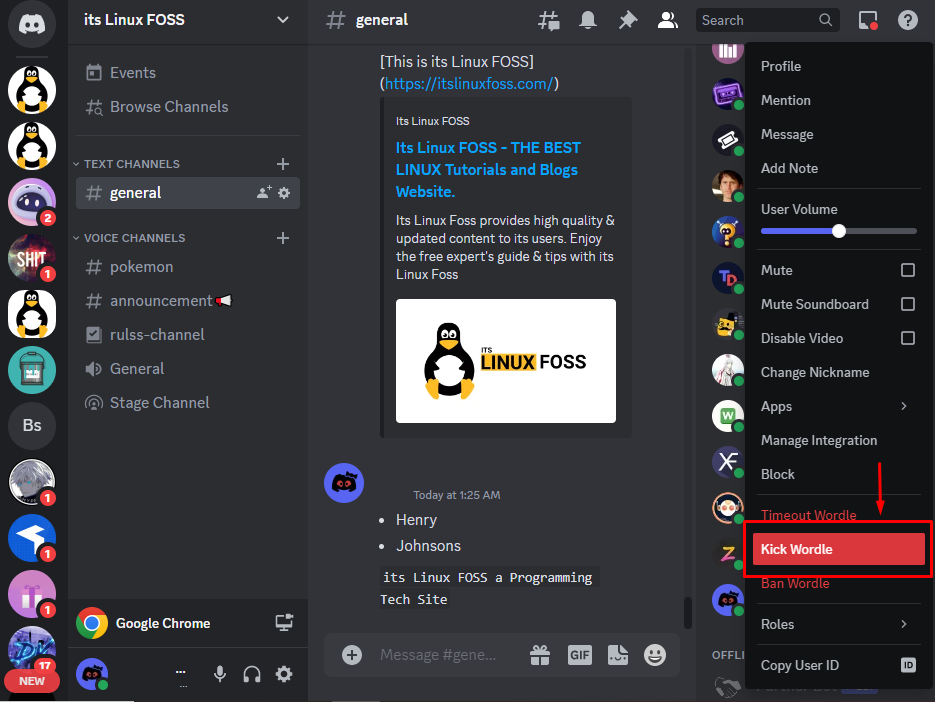Toggle microphone mute in user panel
Image resolution: width=935 pixels, height=702 pixels.
pyautogui.click(x=220, y=674)
